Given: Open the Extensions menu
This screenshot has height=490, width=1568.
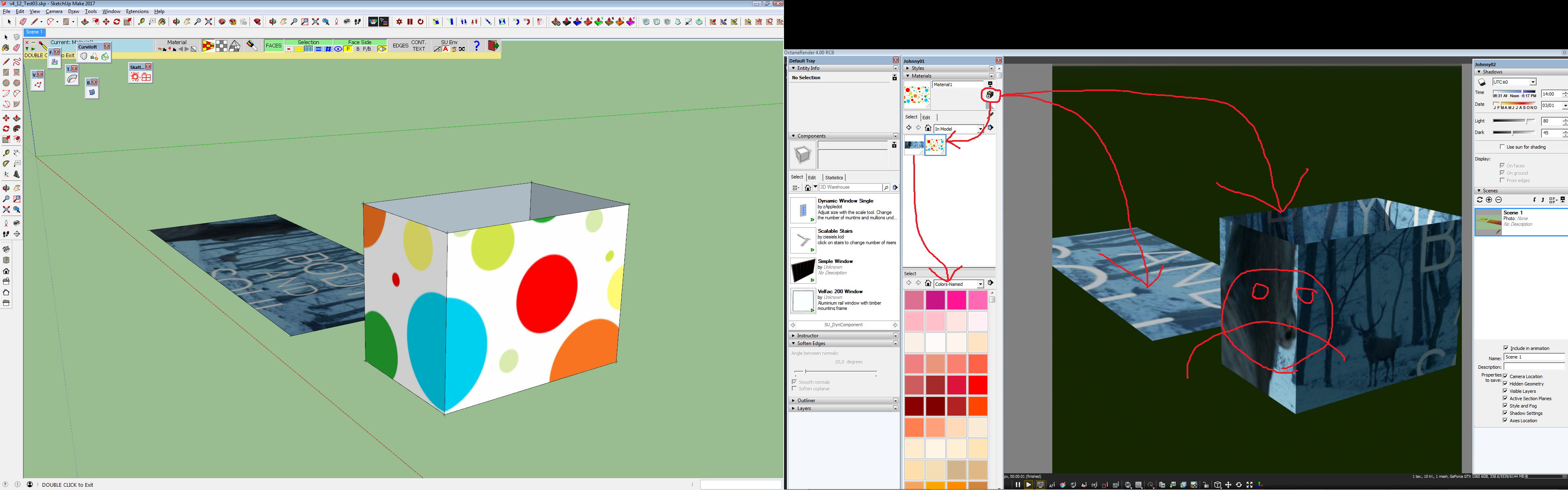Looking at the screenshot, I should [x=137, y=11].
